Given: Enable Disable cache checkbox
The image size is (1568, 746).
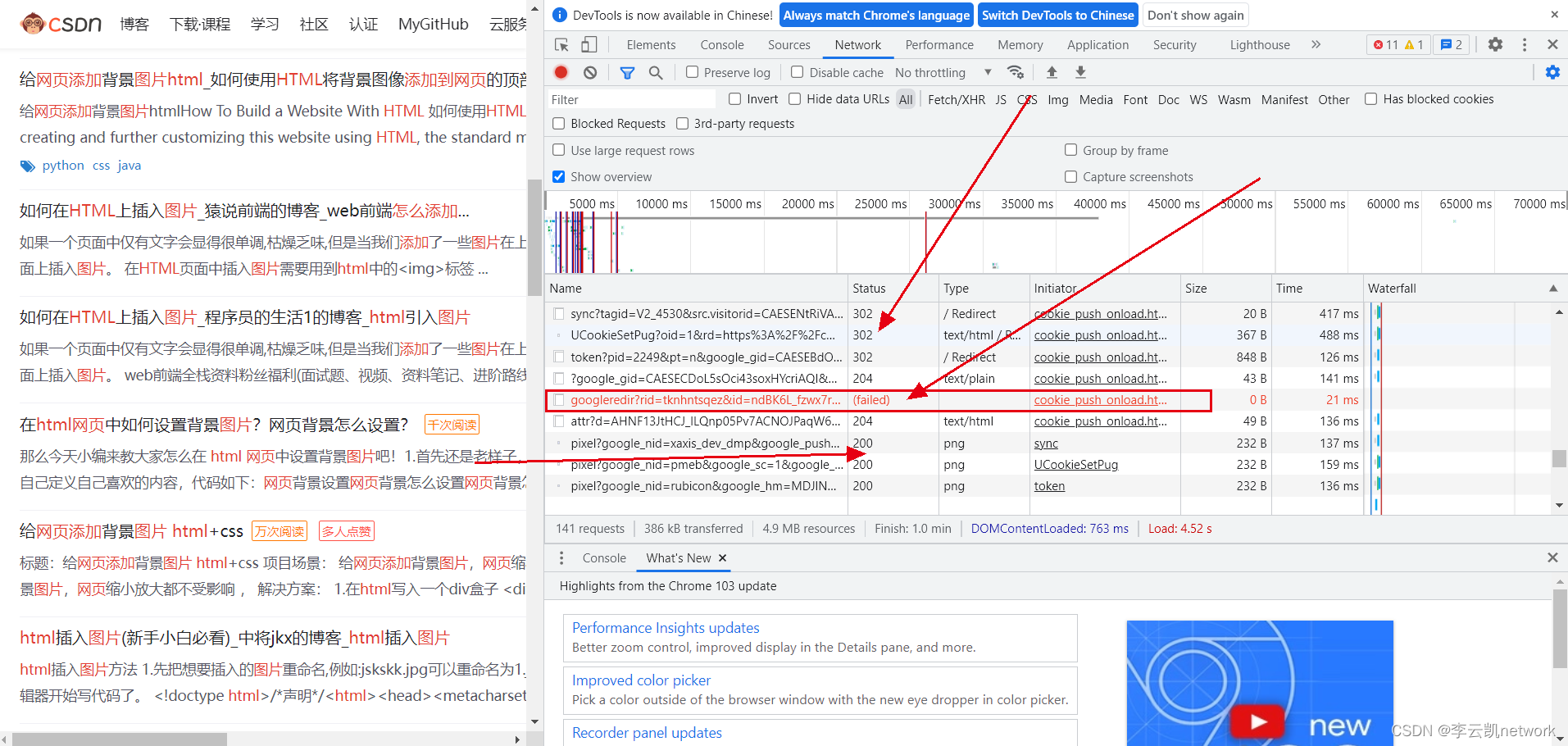Looking at the screenshot, I should [x=797, y=72].
